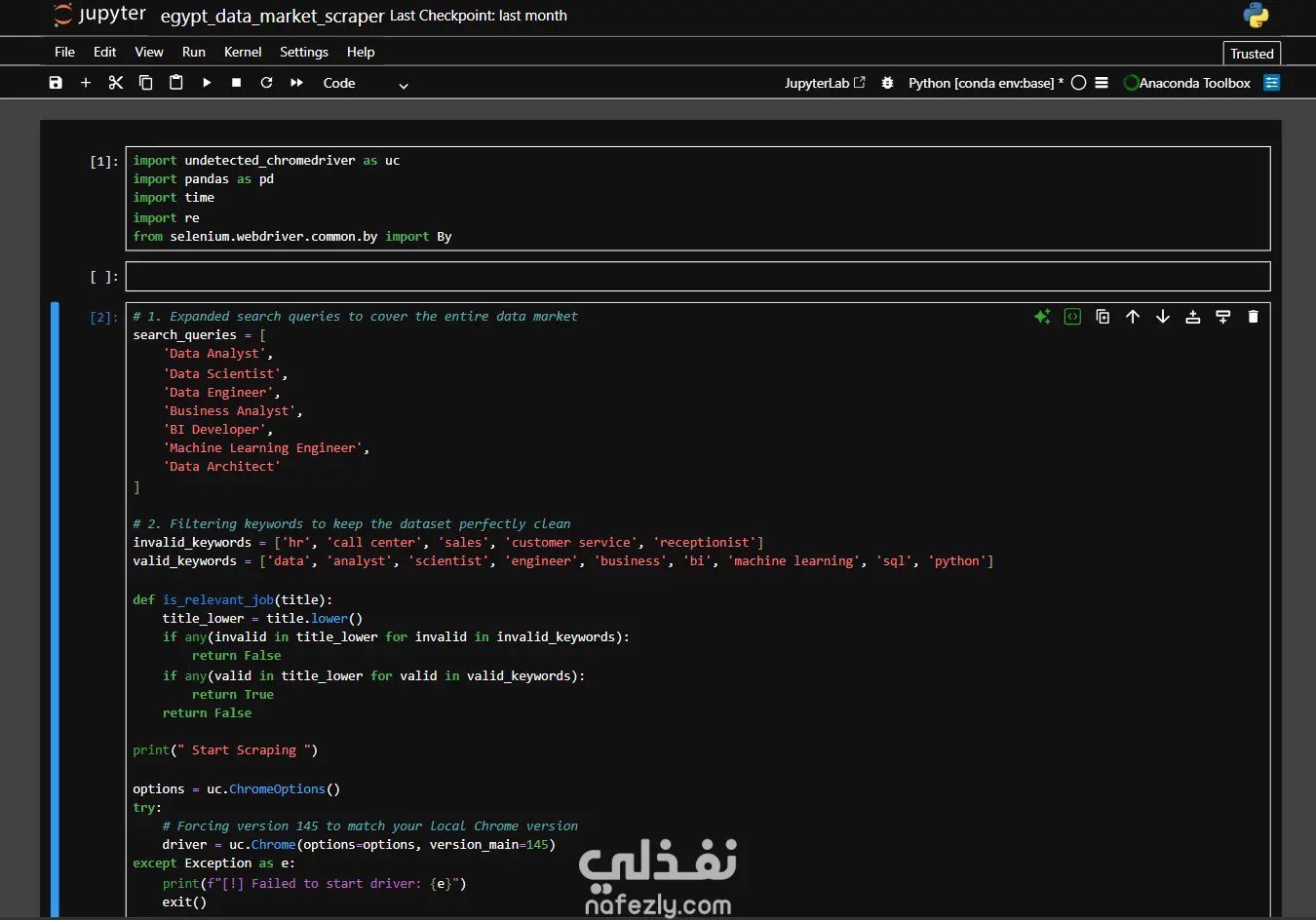This screenshot has height=920, width=1316.
Task: Cut the selected cell using the scissors icon
Action: coord(116,83)
